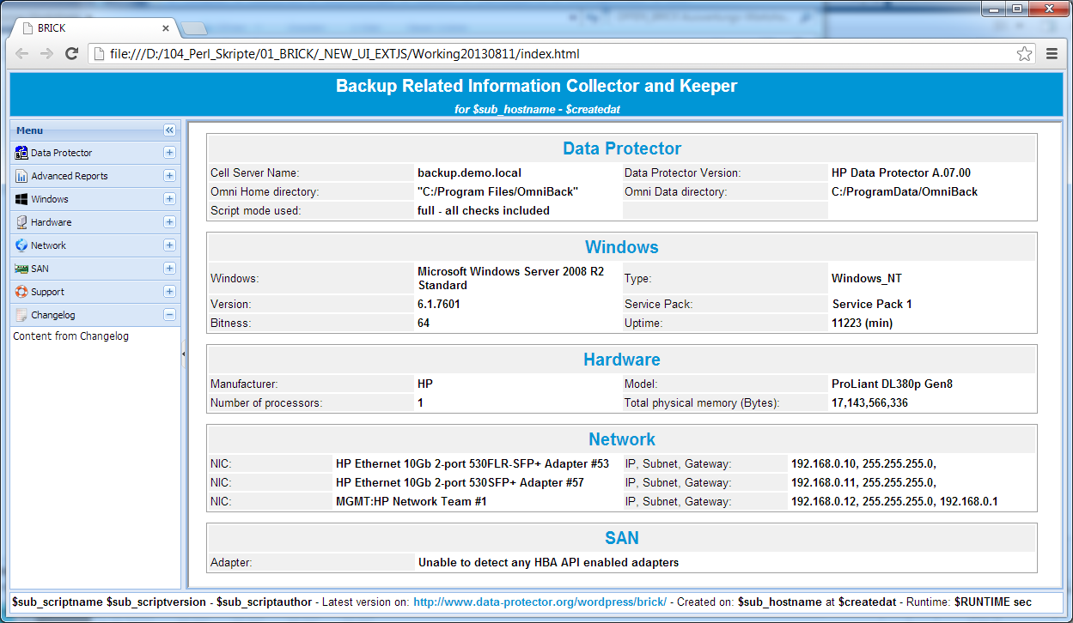
Task: Click 'C:/ProgramData/OmniBack' directory value
Action: (904, 192)
